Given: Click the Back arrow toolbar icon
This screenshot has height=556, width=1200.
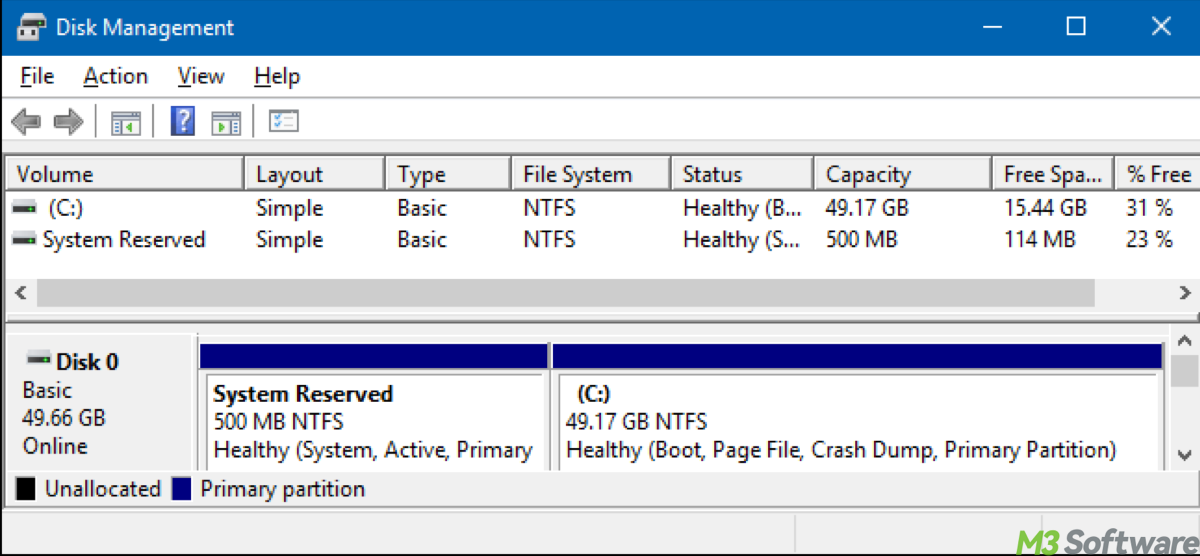Looking at the screenshot, I should tap(26, 122).
